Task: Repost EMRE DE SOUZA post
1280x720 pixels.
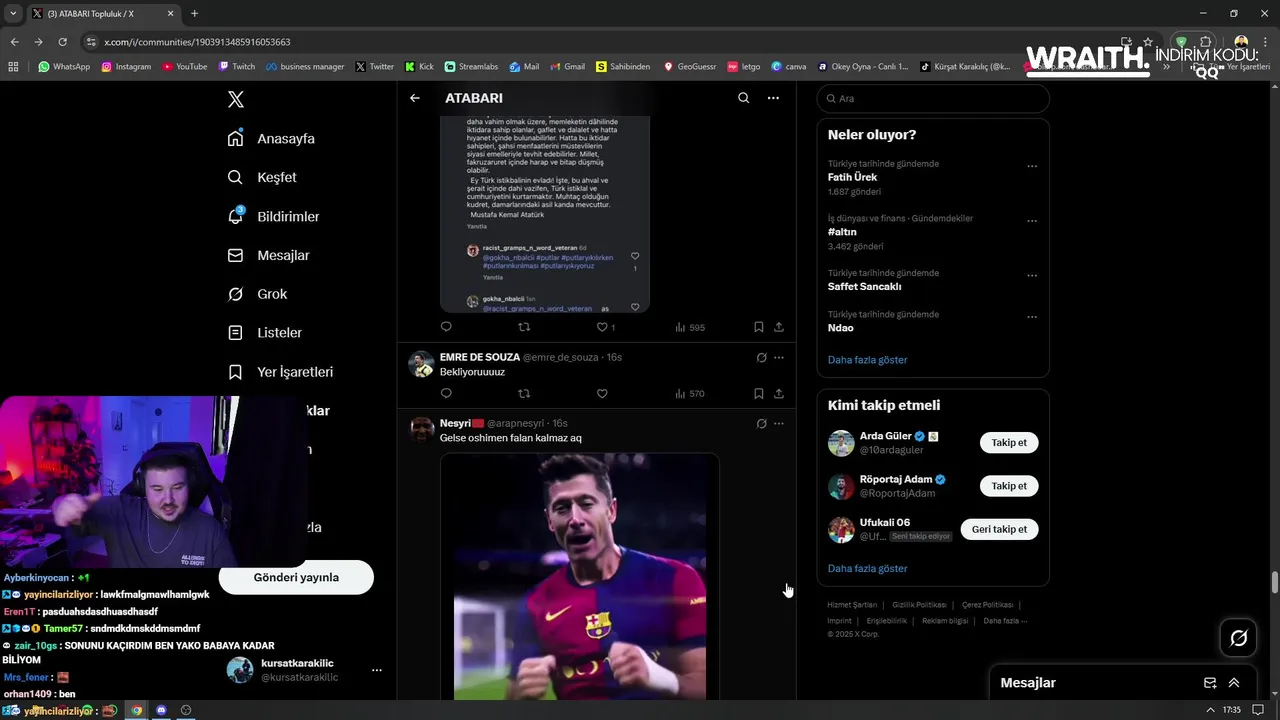Action: [x=523, y=394]
